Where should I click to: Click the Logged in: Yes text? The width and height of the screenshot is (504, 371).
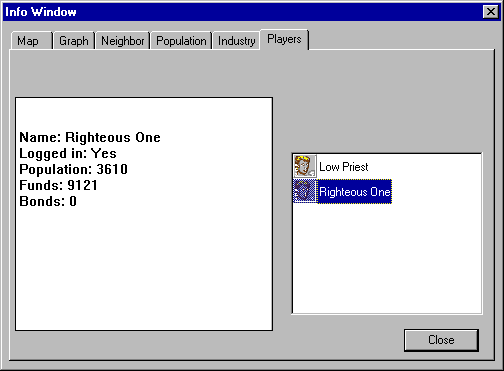coord(68,153)
